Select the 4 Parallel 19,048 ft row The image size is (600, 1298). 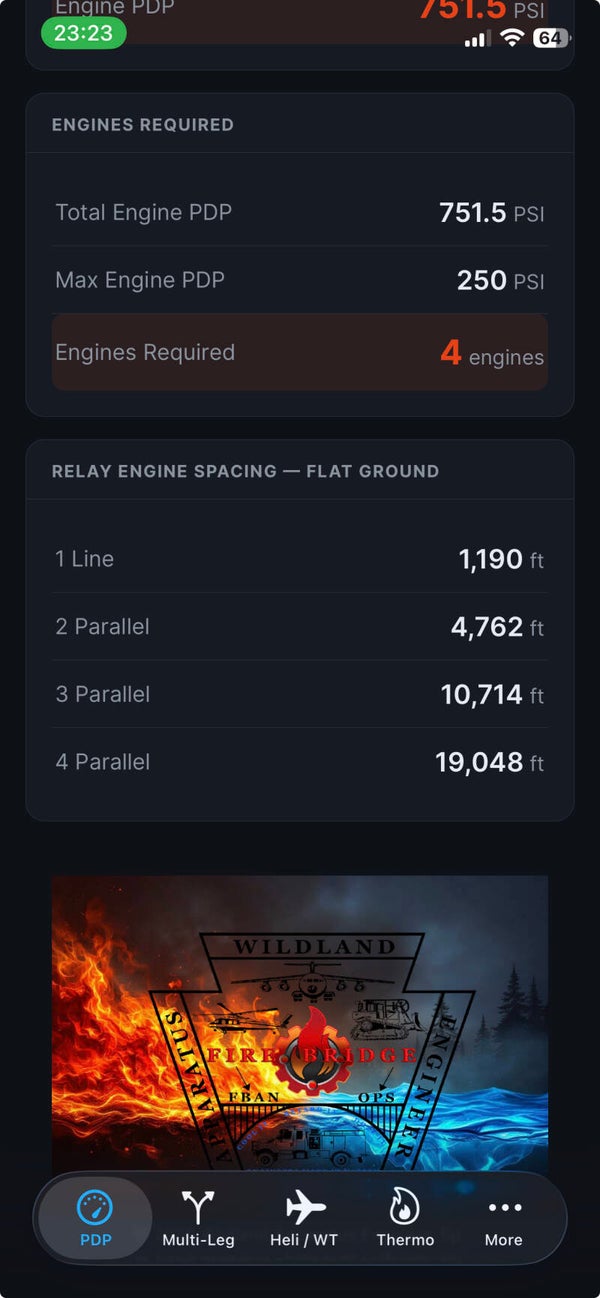pyautogui.click(x=300, y=762)
